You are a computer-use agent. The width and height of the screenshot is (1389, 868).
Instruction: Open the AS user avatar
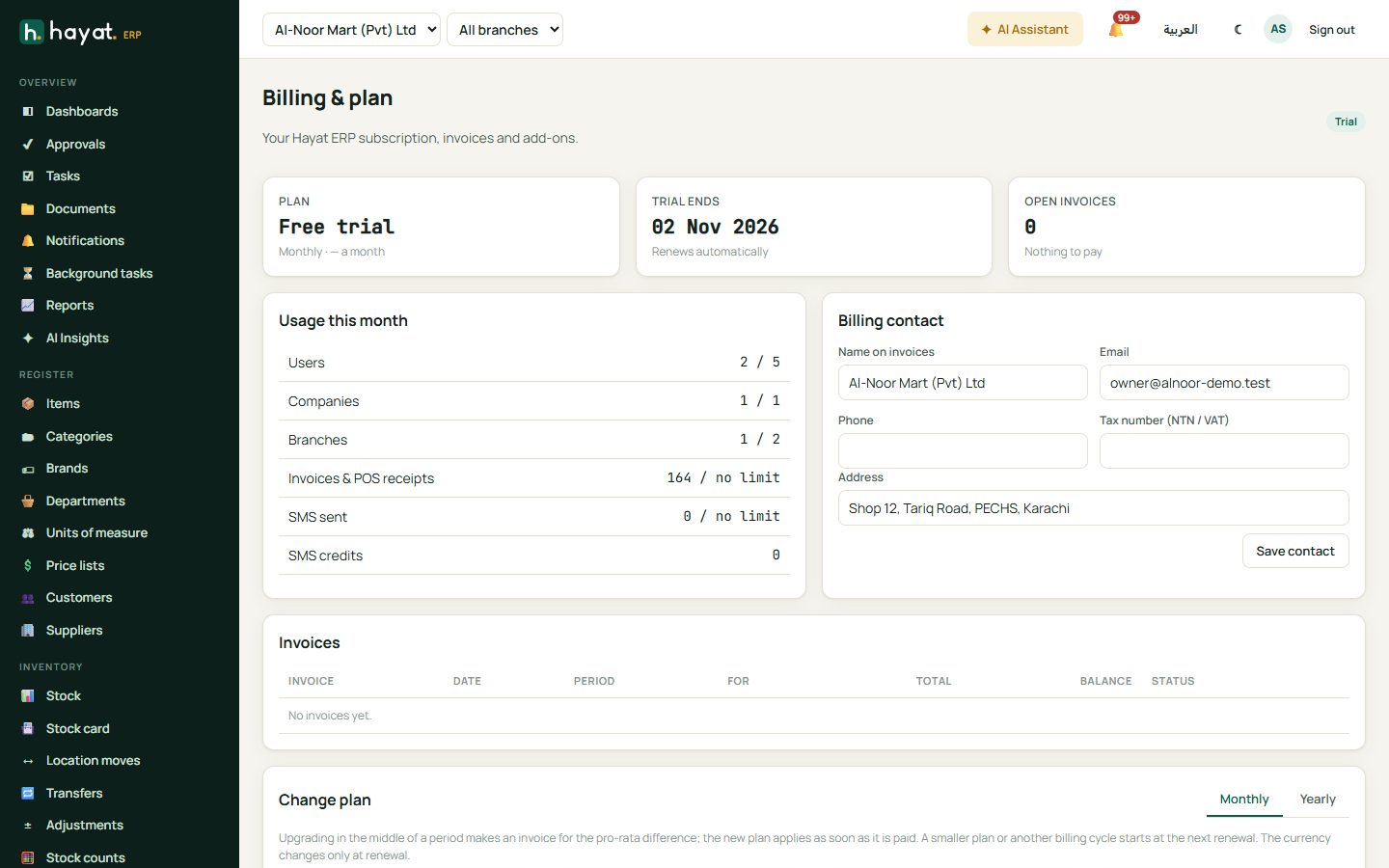click(1278, 29)
